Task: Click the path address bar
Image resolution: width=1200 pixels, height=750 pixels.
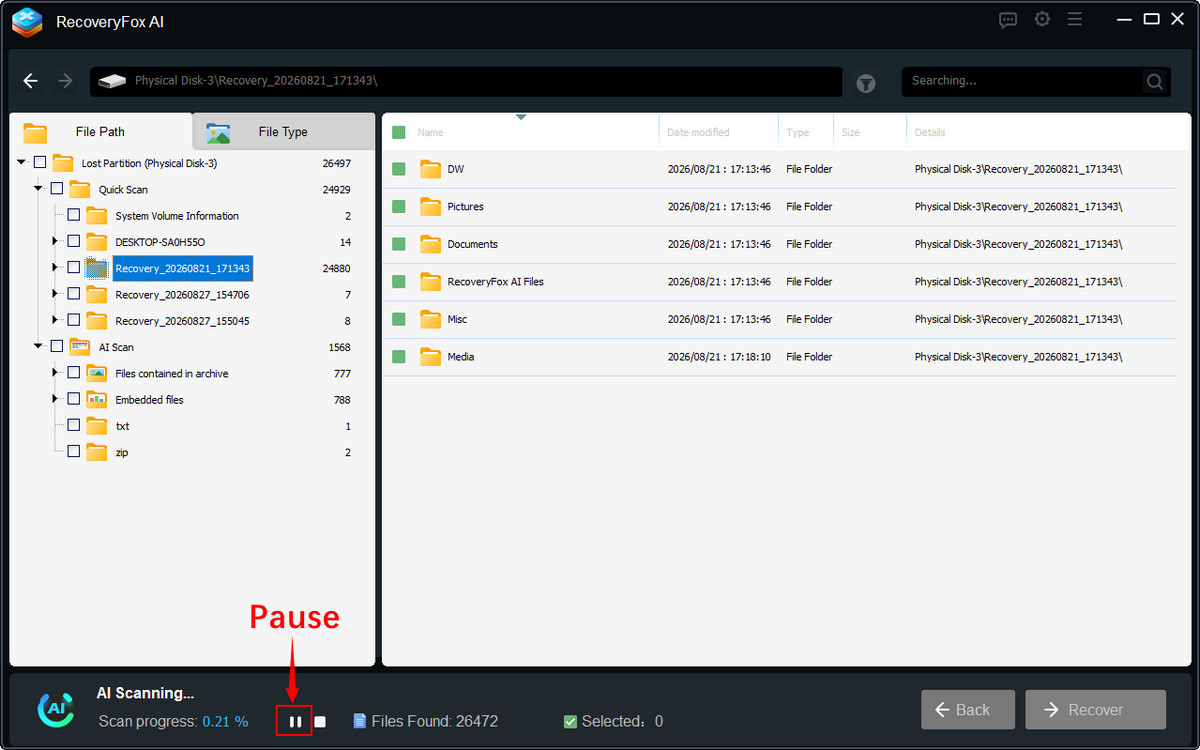Action: point(466,81)
